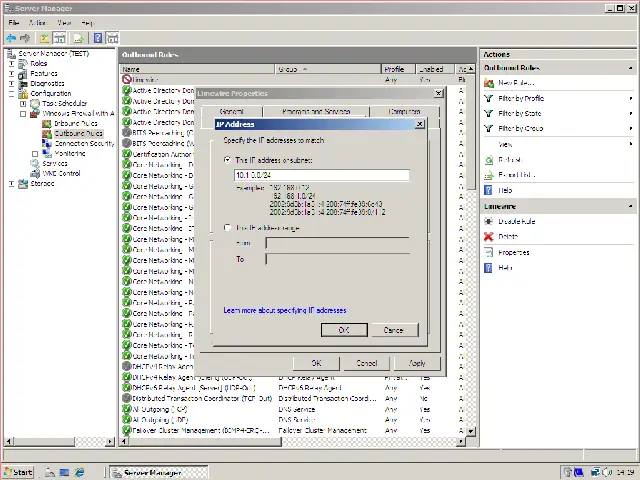Click the Storage icon in tree
640x480 pixels.
(x=23, y=184)
